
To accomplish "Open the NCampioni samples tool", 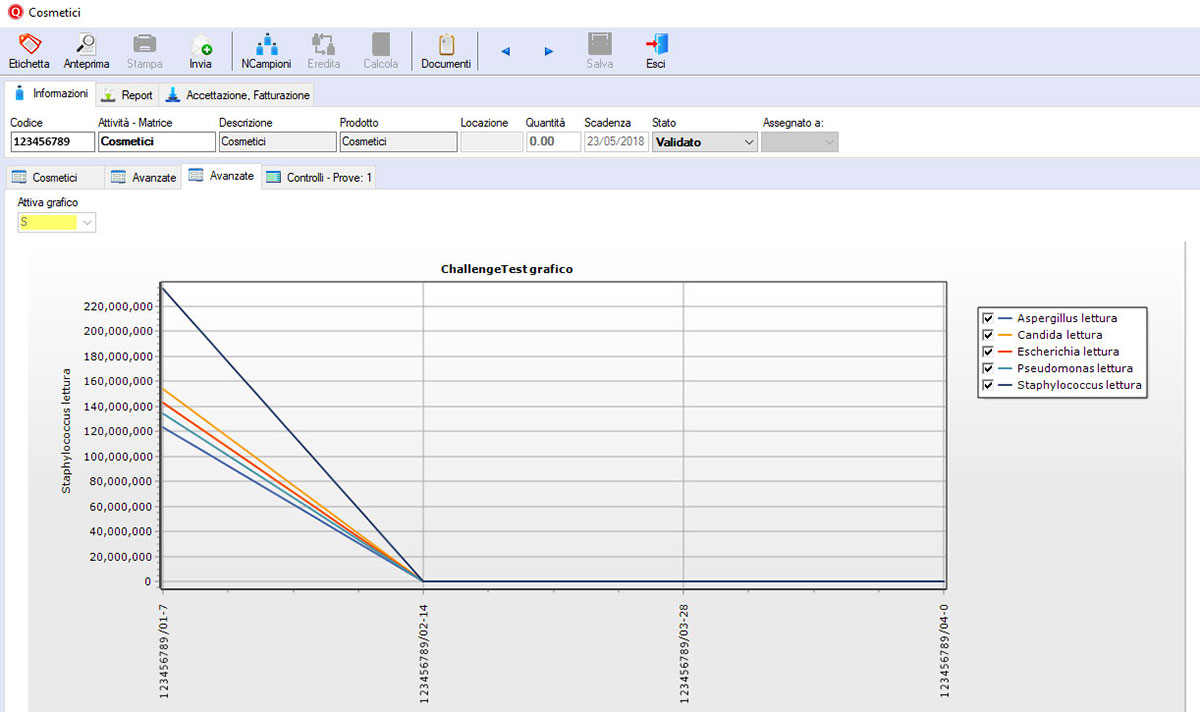I will (x=265, y=50).
